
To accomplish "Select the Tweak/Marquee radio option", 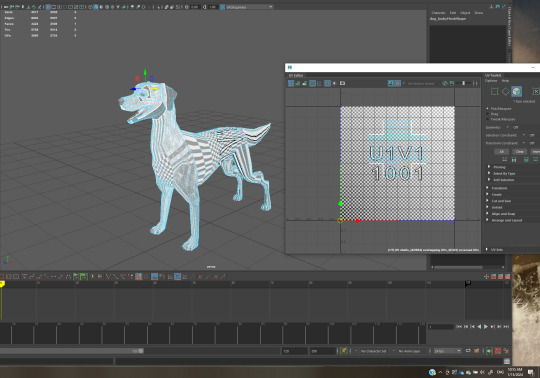I will 488,119.
